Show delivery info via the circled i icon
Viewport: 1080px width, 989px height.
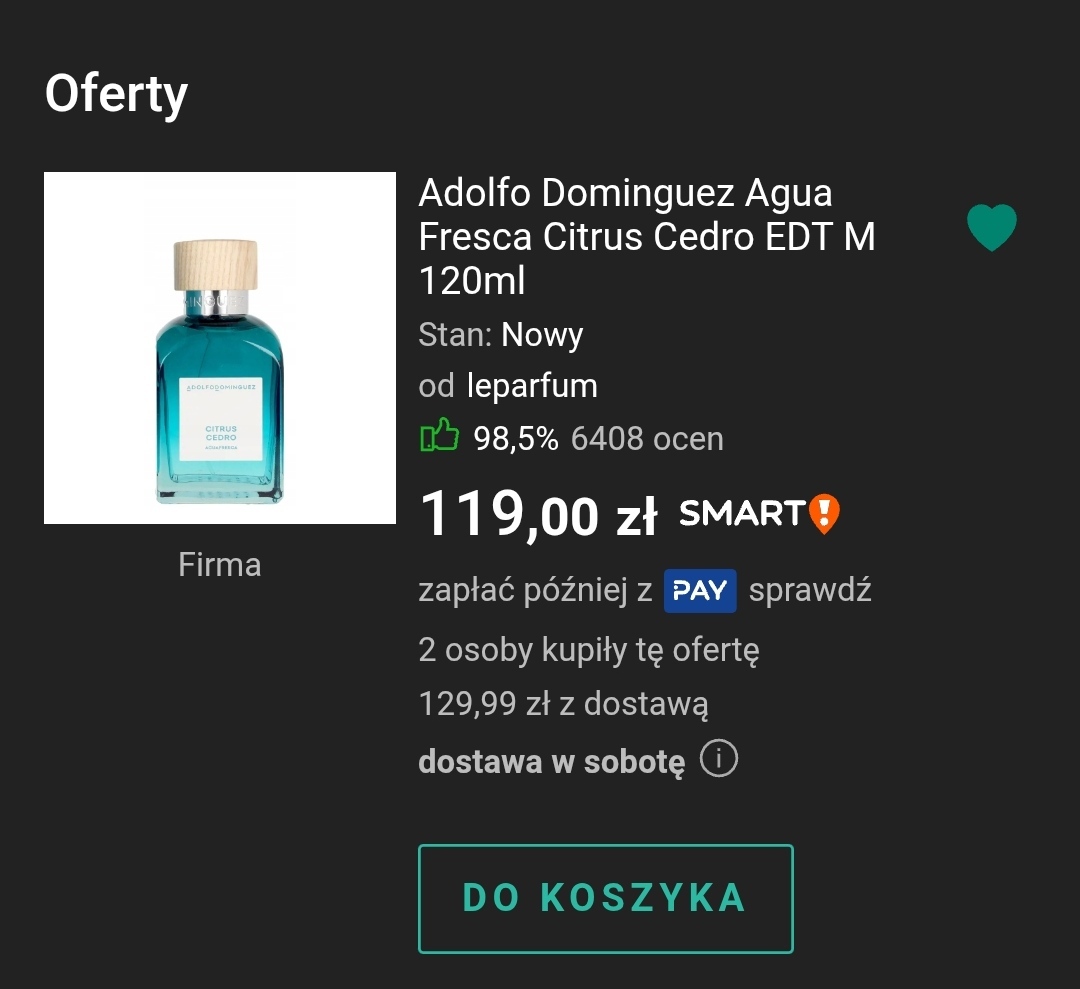(x=718, y=759)
